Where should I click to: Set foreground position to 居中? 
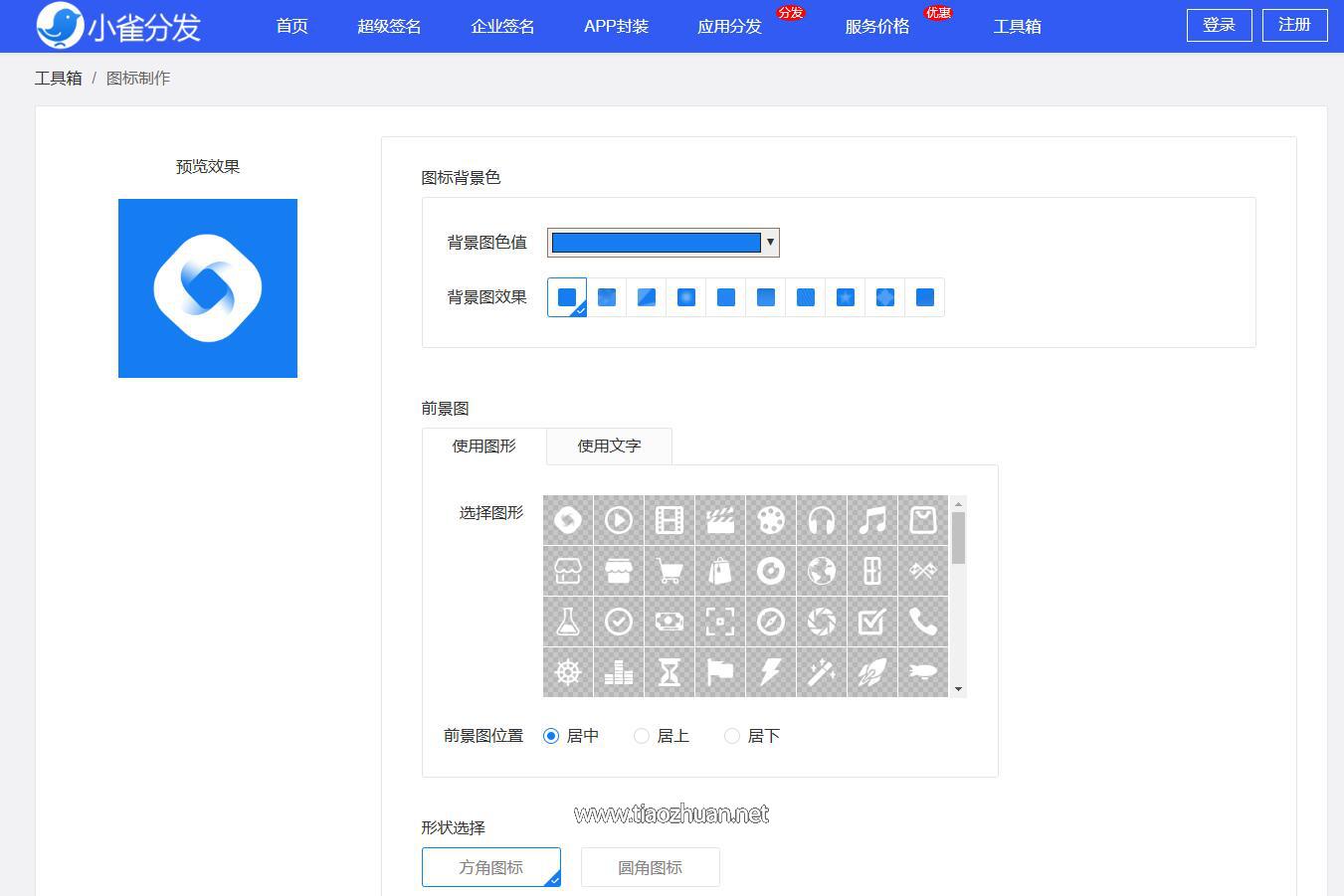[551, 736]
